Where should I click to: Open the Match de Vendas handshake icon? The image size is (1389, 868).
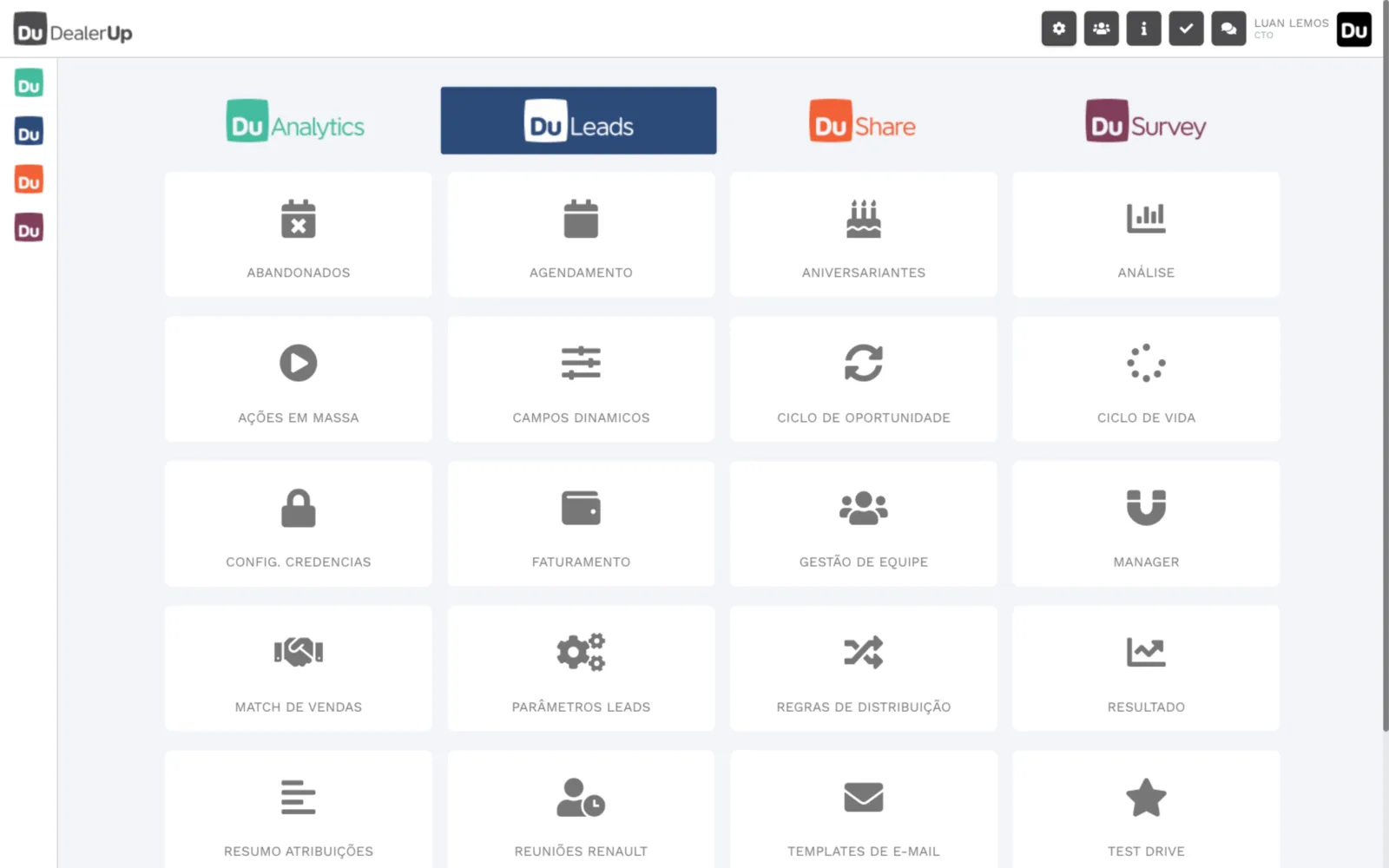tap(299, 652)
